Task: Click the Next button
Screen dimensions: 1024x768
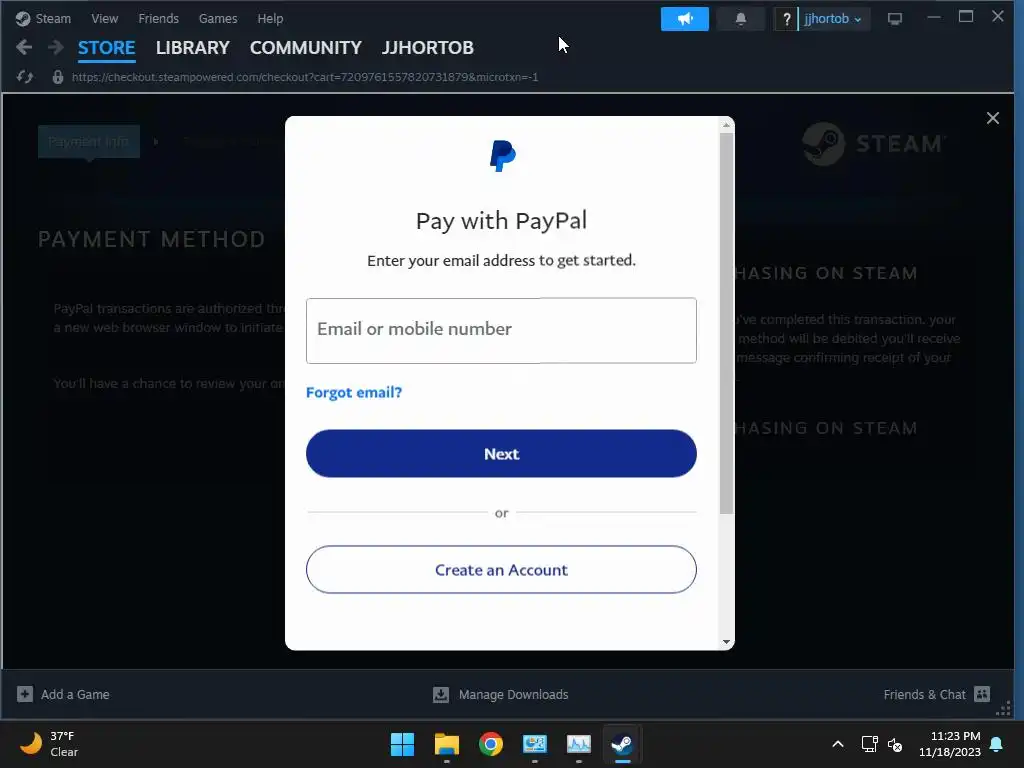Action: pos(501,453)
